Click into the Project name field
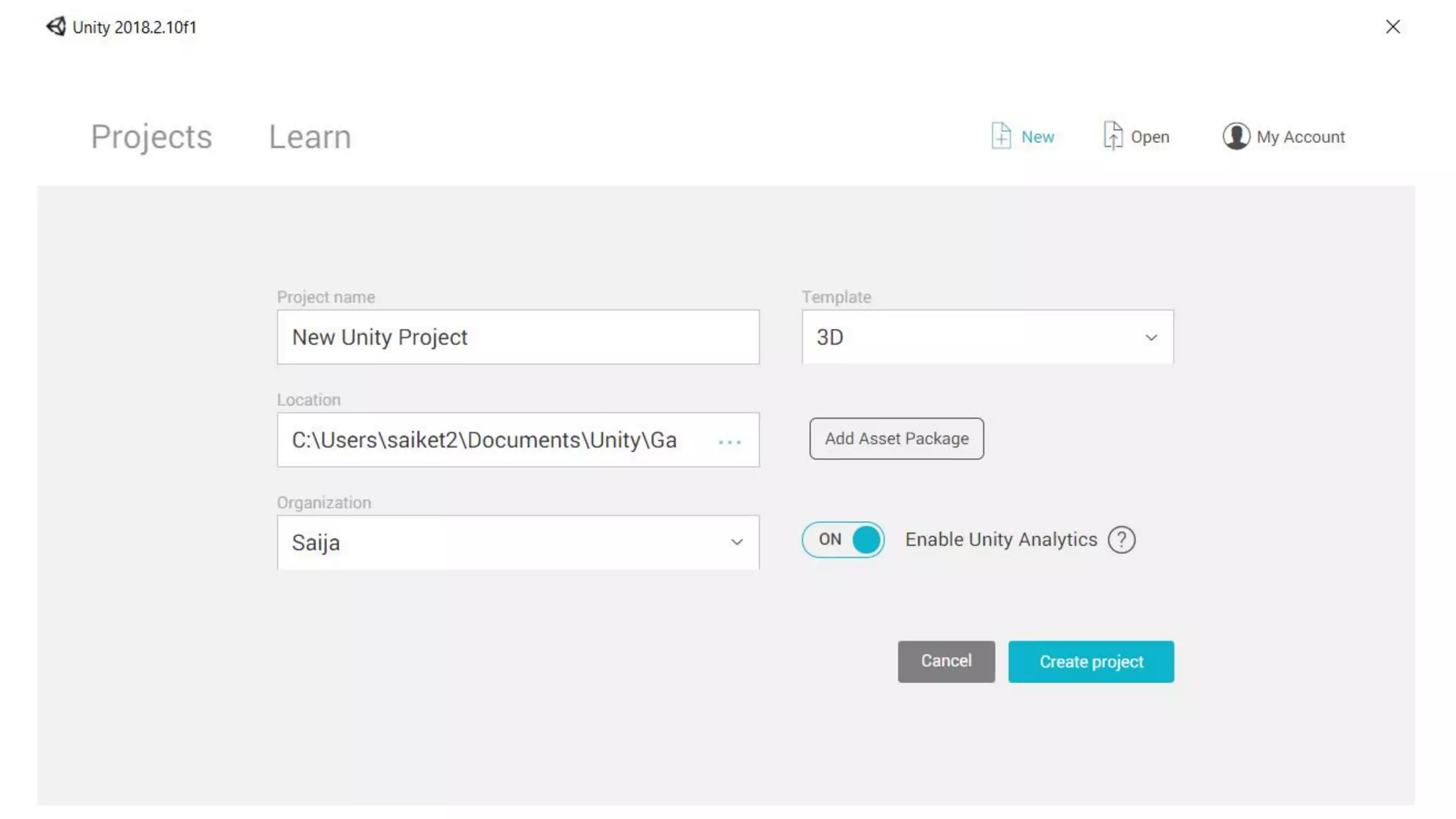Screen dimensions: 1456x819 coord(518,337)
